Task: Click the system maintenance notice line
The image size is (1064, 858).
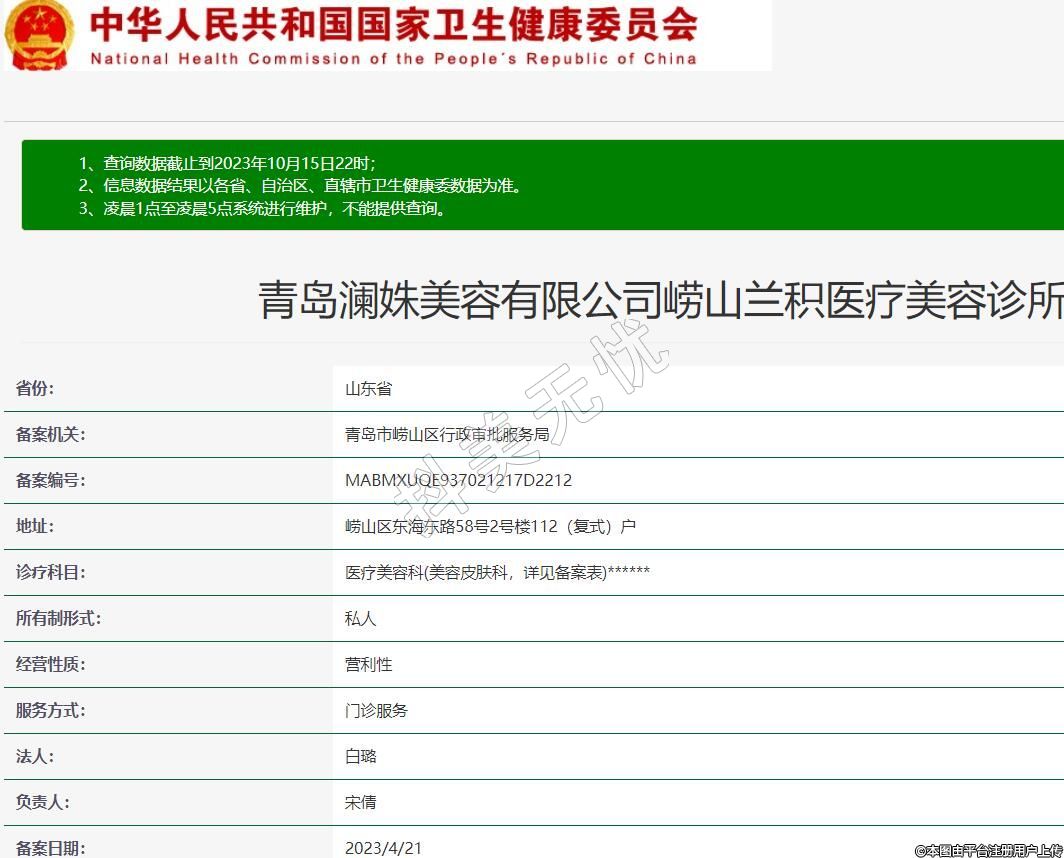Action: (x=262, y=209)
